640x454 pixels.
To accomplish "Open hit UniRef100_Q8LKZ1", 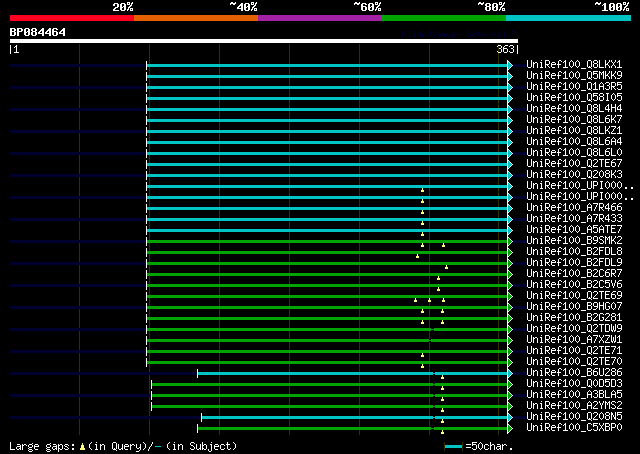I will (574, 130).
